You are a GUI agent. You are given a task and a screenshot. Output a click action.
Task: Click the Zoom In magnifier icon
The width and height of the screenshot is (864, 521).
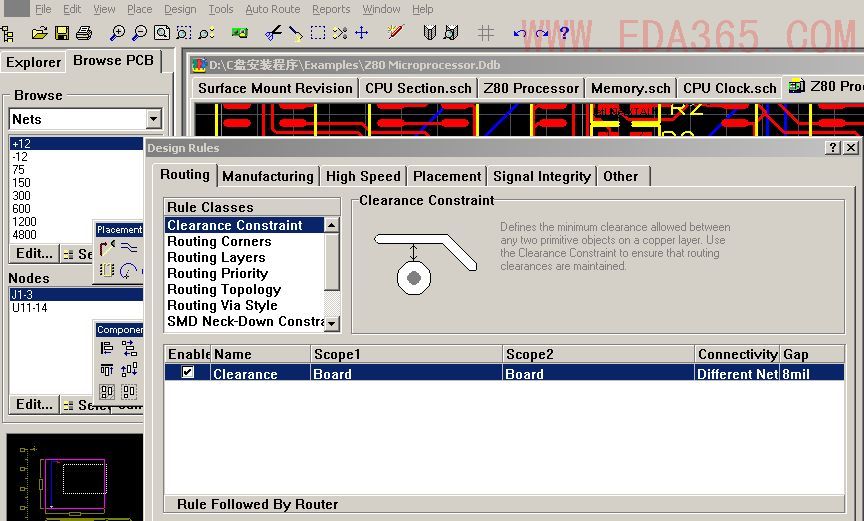[117, 33]
